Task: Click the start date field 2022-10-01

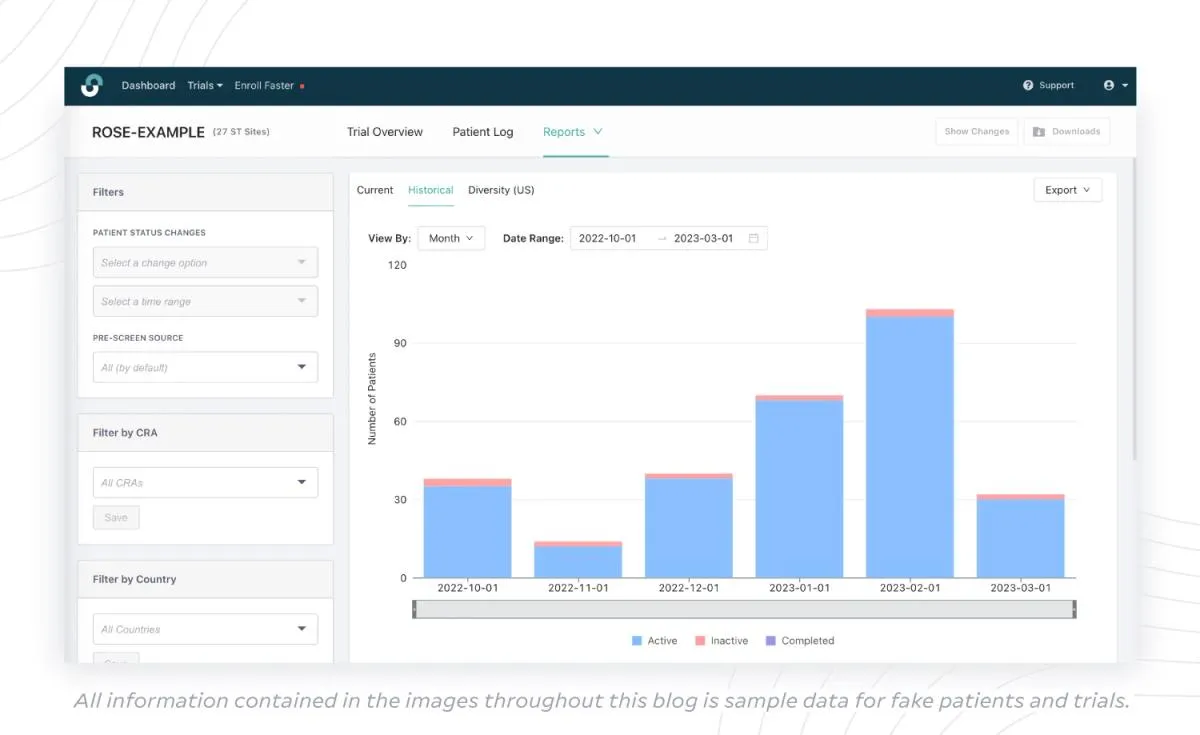Action: point(608,239)
